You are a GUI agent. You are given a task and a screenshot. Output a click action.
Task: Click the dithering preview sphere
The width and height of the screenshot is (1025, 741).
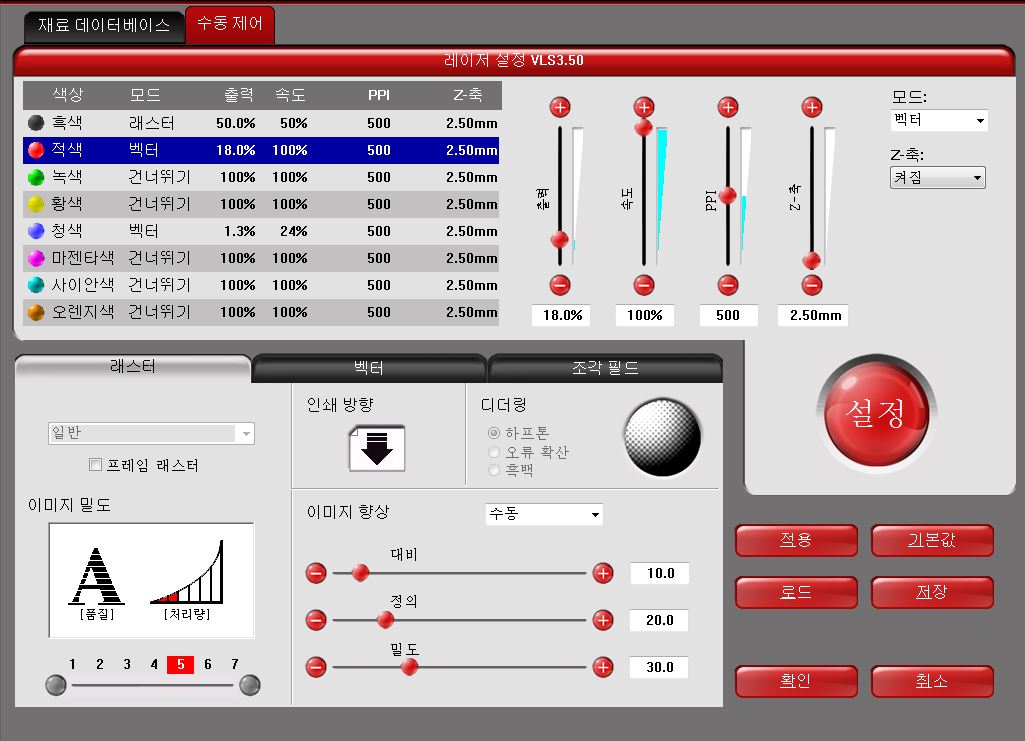[x=662, y=437]
